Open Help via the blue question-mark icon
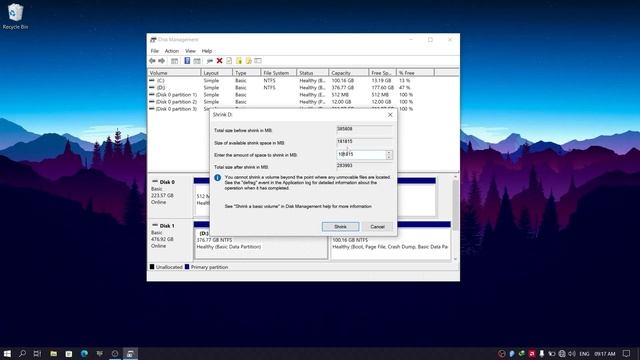640x360 pixels. [x=187, y=61]
